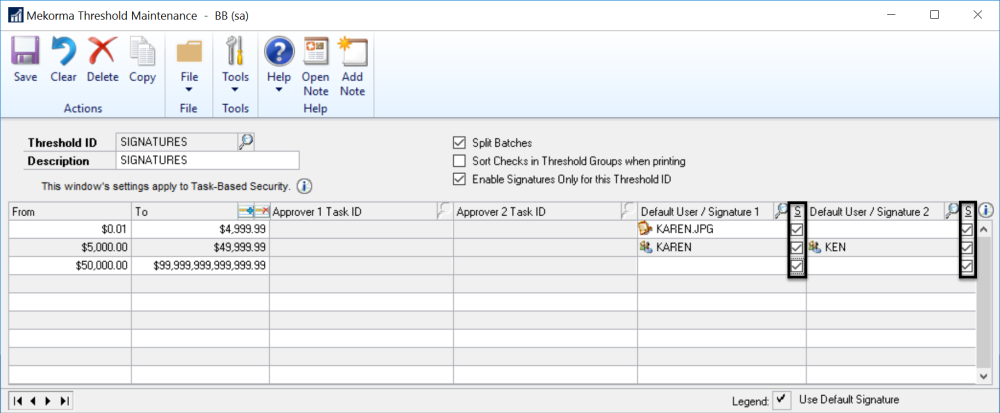Click the Add Note icon
The width and height of the screenshot is (1000, 413).
[352, 52]
